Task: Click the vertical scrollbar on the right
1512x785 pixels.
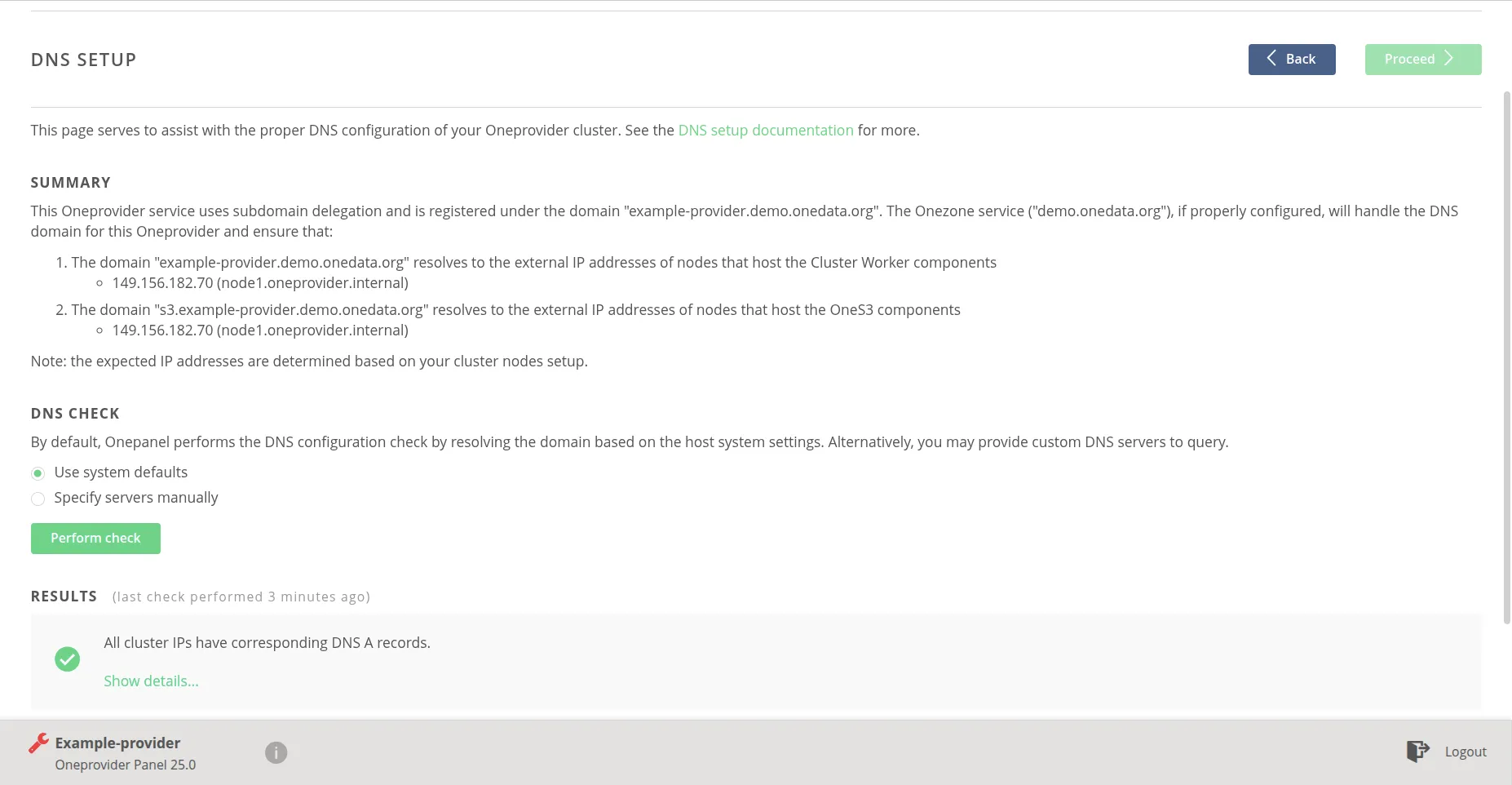Action: tap(1506, 359)
